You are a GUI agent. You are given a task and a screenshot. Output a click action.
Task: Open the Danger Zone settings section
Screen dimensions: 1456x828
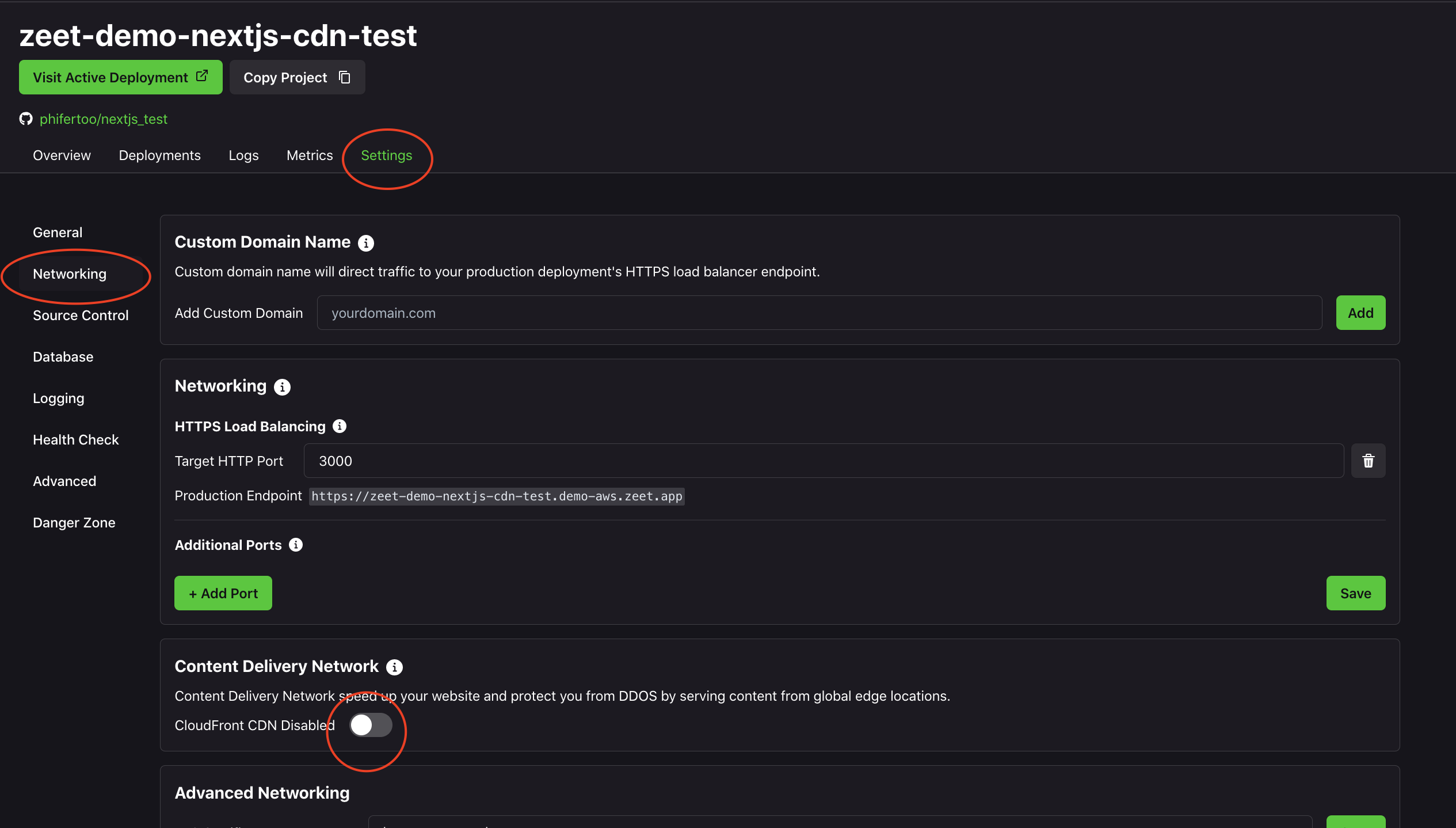(x=74, y=523)
